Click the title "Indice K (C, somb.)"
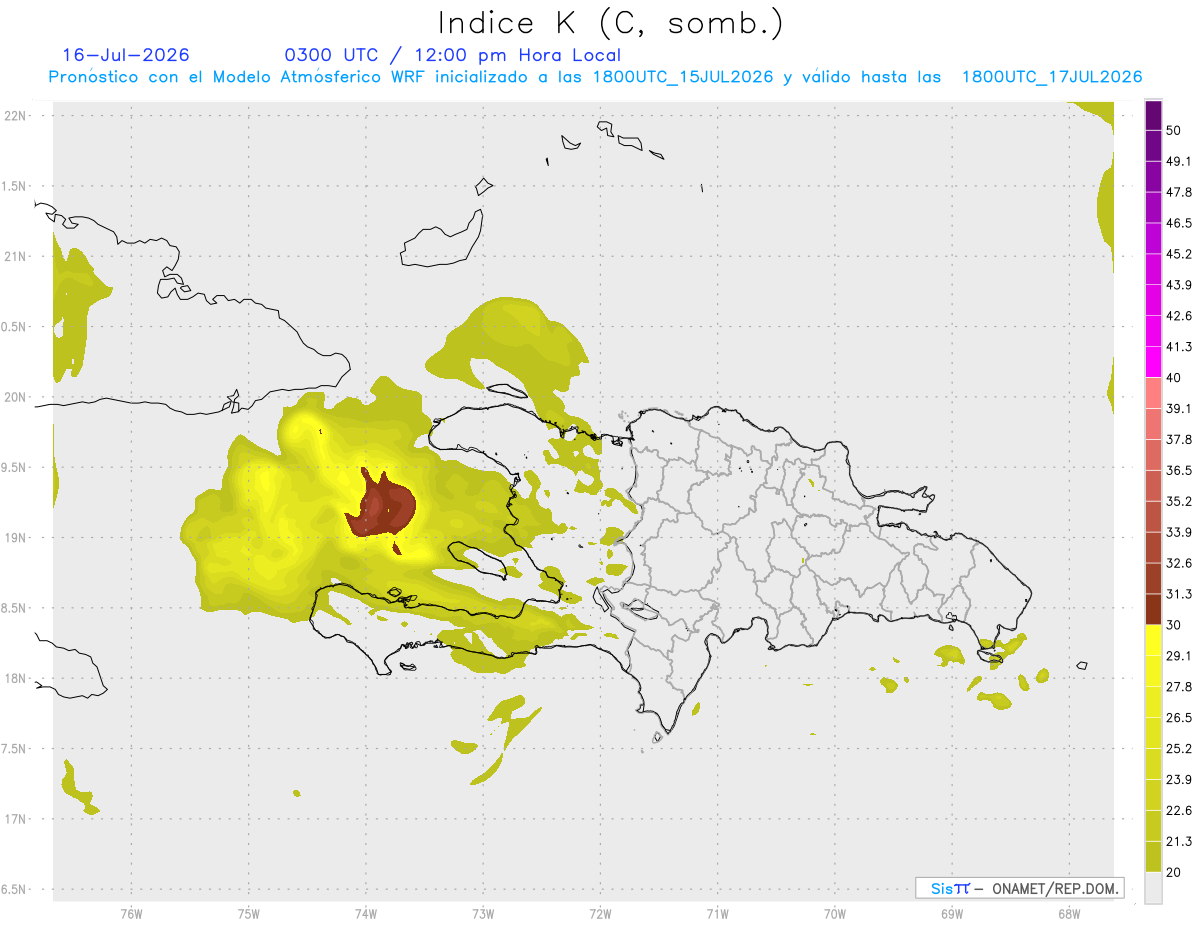 click(611, 22)
